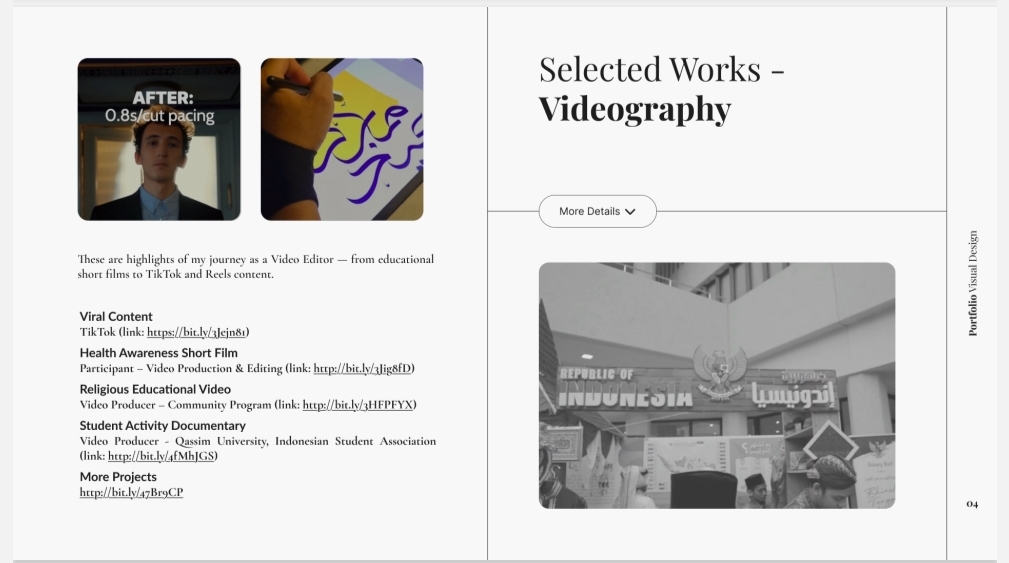Click the Student Activity Documentary heading

click(x=162, y=425)
